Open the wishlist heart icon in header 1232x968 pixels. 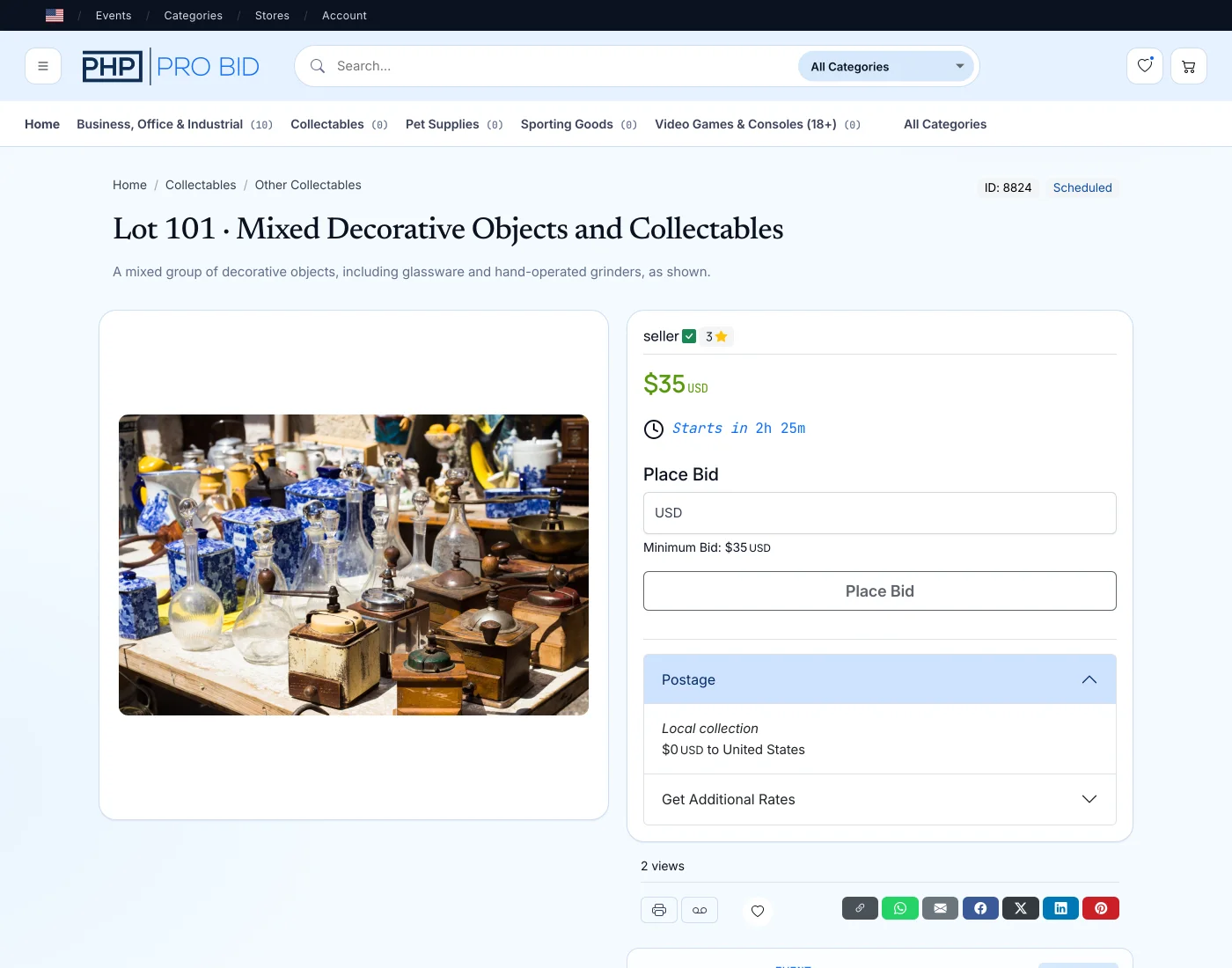pos(1145,66)
